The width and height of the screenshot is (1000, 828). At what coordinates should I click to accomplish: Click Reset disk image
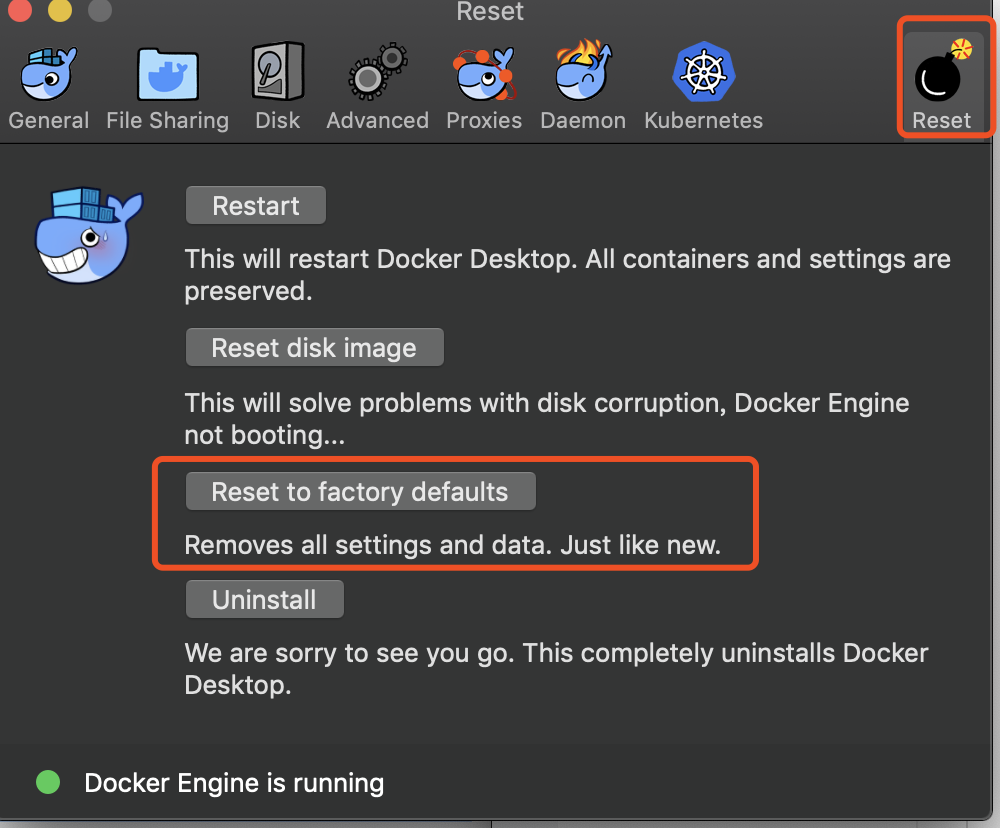314,347
